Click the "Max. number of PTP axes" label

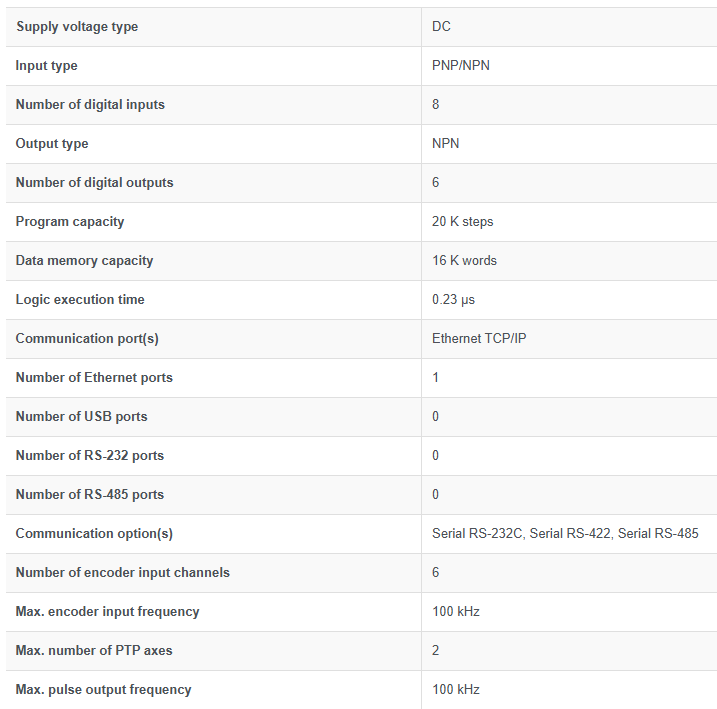tap(94, 651)
